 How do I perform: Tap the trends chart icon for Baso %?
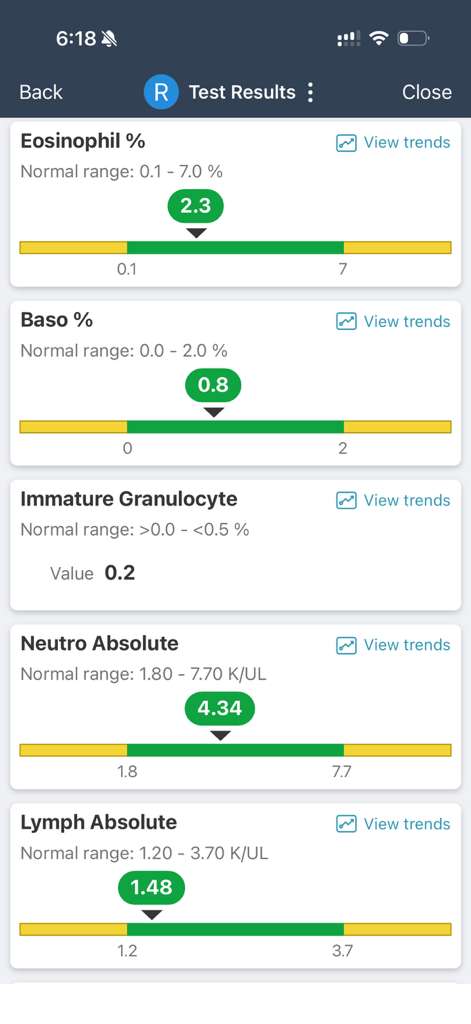(x=346, y=321)
